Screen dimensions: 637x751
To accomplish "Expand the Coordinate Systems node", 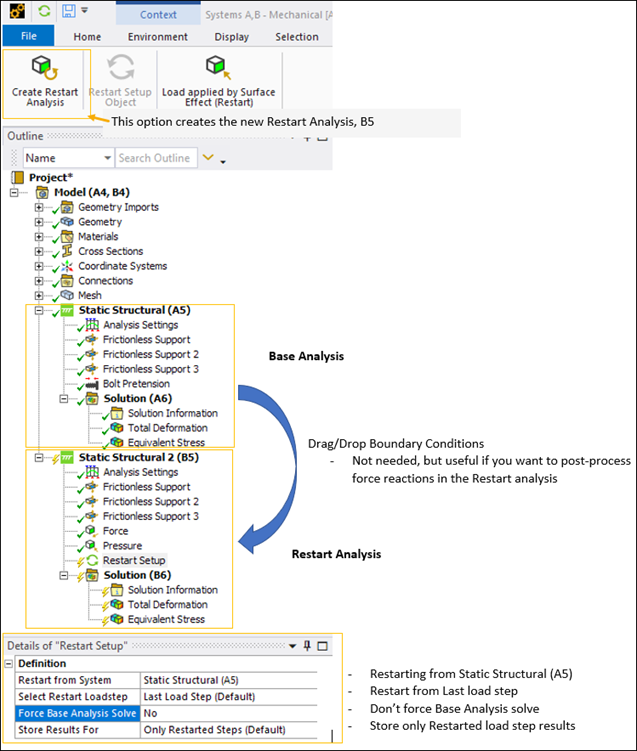I will [39, 266].
